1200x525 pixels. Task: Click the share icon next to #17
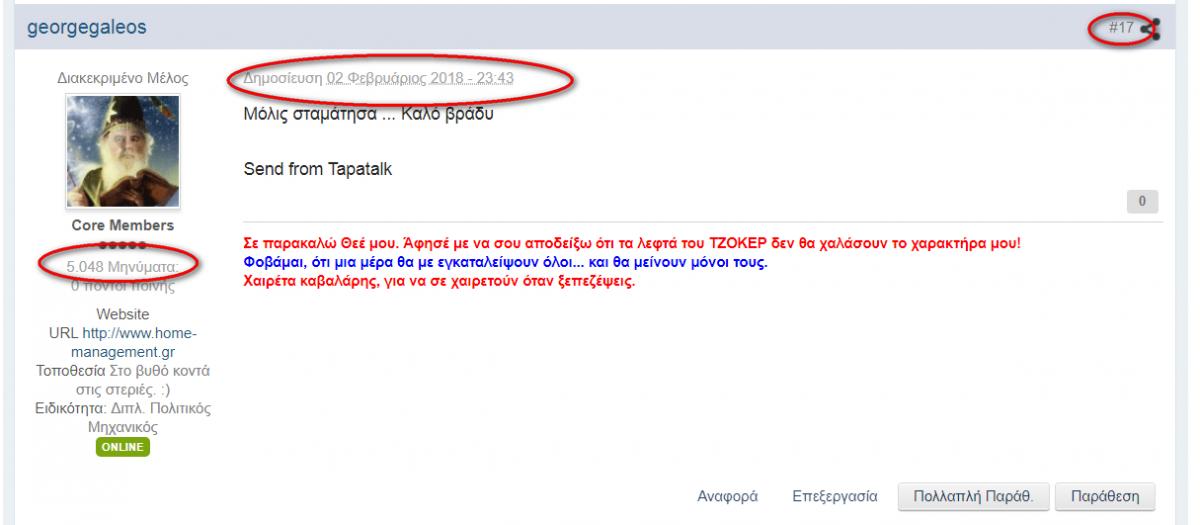coord(1150,29)
